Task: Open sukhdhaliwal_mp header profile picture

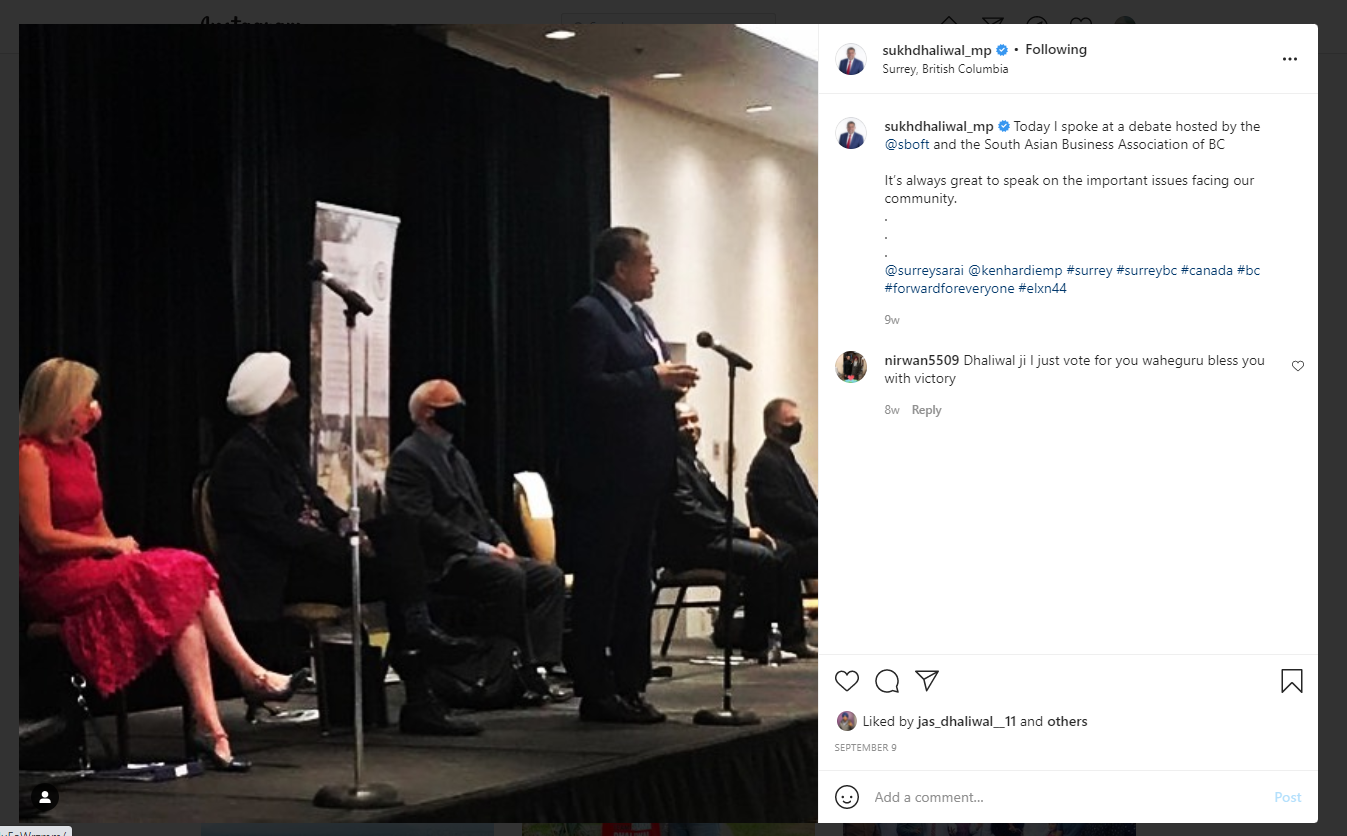Action: 851,59
